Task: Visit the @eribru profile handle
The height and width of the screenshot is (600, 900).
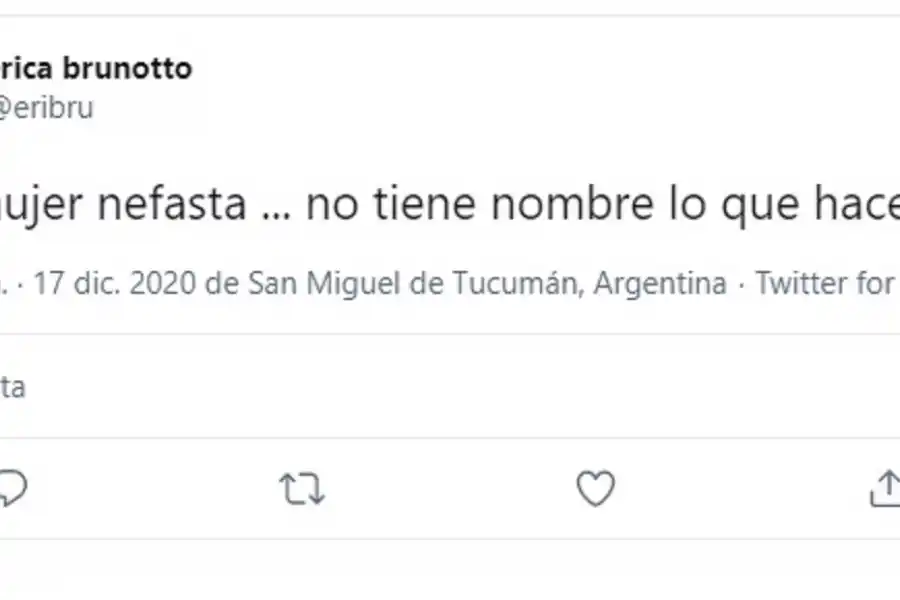Action: pyautogui.click(x=48, y=108)
